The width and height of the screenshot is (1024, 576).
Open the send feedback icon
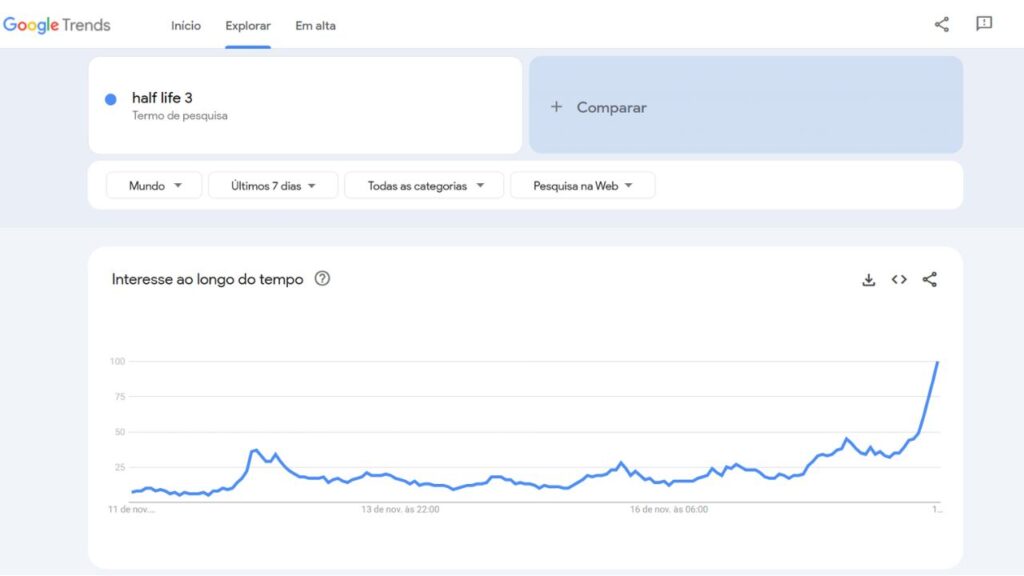pyautogui.click(x=984, y=24)
